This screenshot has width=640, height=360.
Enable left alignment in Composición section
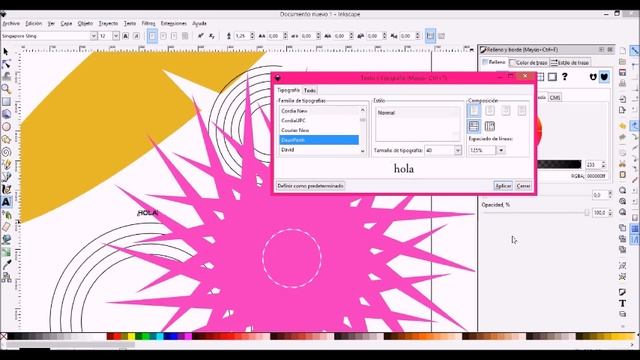[x=474, y=110]
